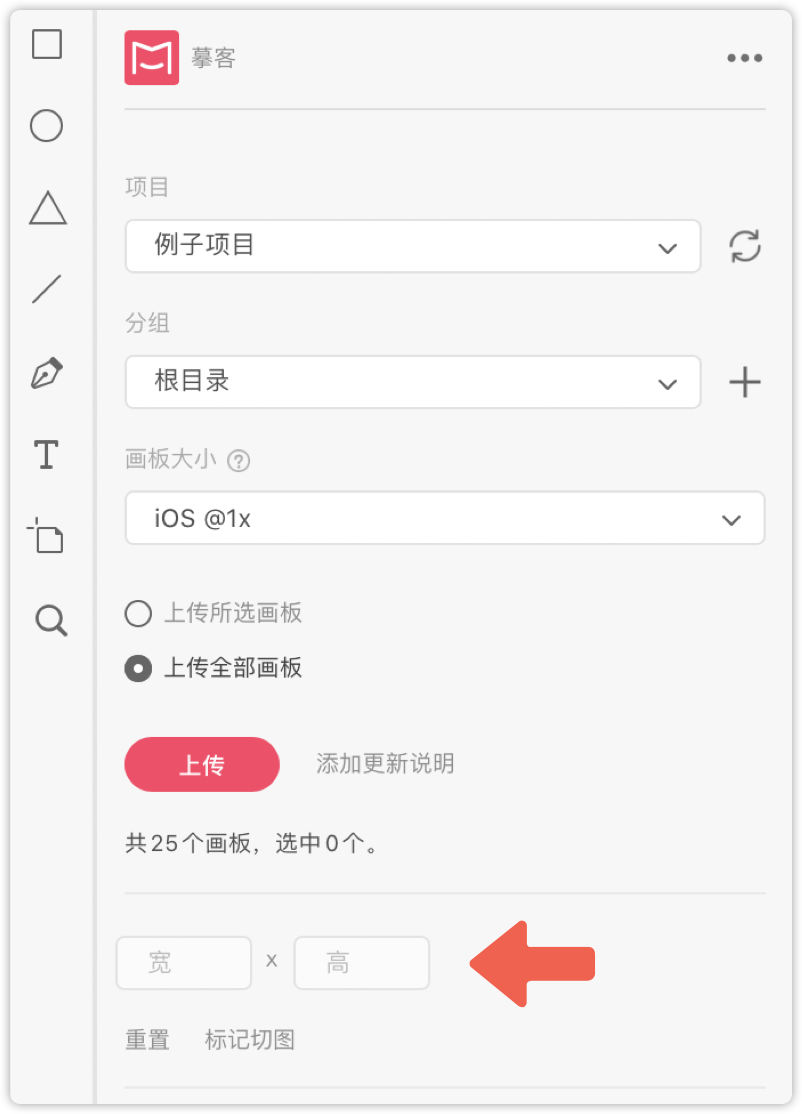Add a new group with plus icon
This screenshot has height=1114, width=802.
[744, 382]
